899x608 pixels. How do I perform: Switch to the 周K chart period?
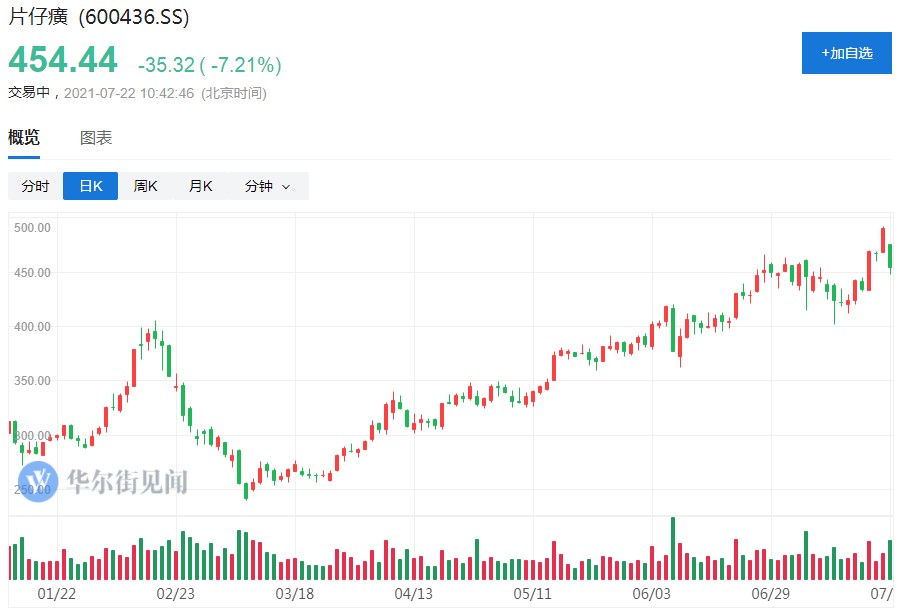[145, 186]
